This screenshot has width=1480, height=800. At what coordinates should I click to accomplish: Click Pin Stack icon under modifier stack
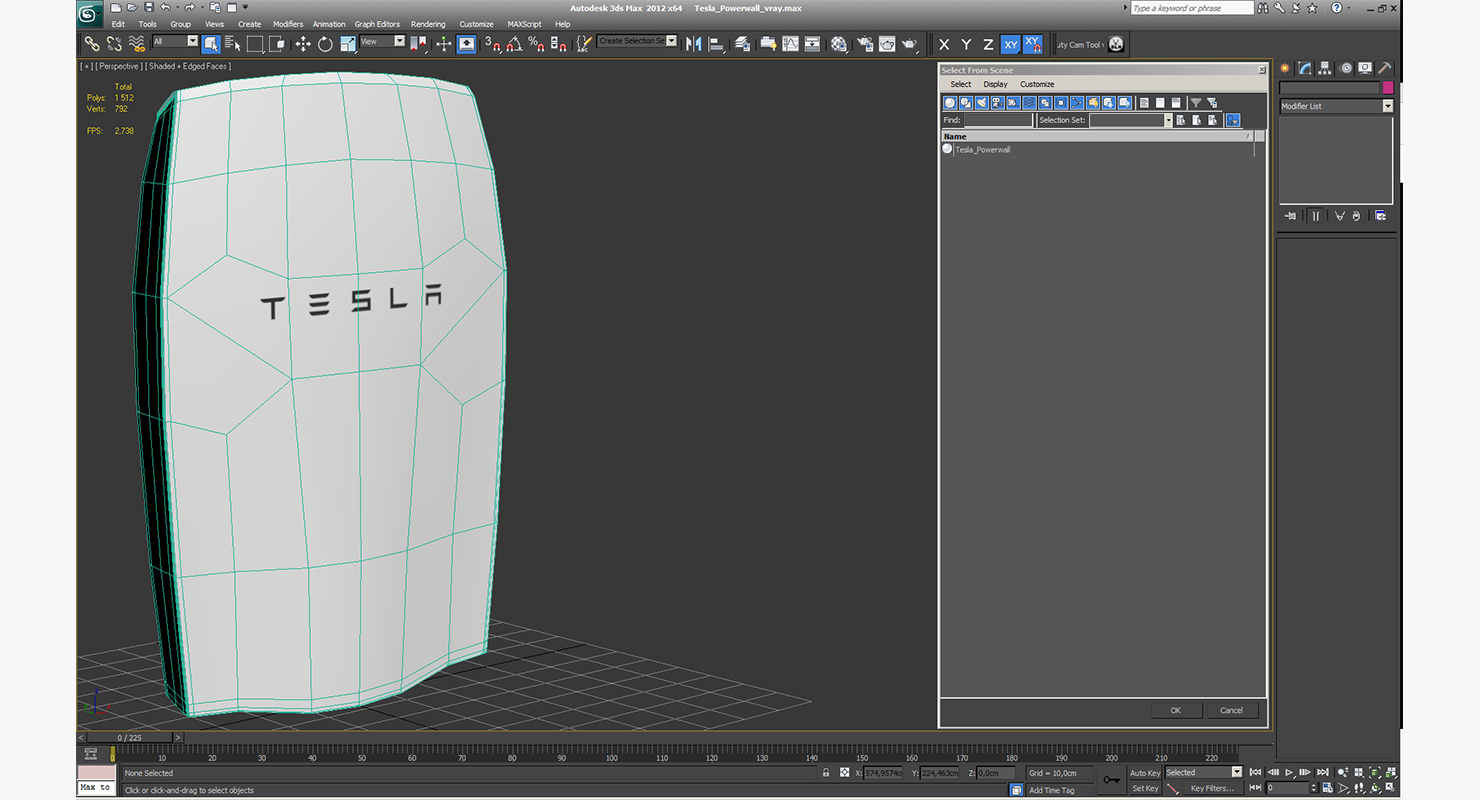point(1290,216)
